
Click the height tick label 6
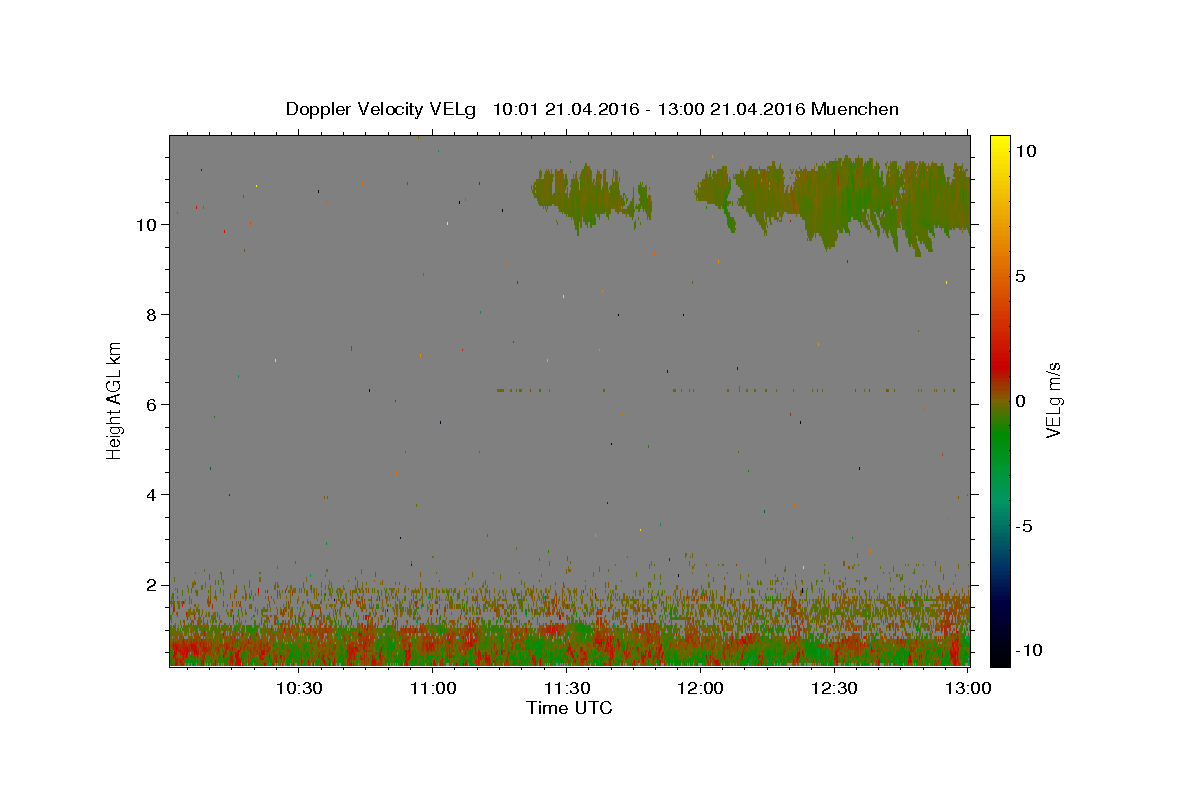pos(153,405)
